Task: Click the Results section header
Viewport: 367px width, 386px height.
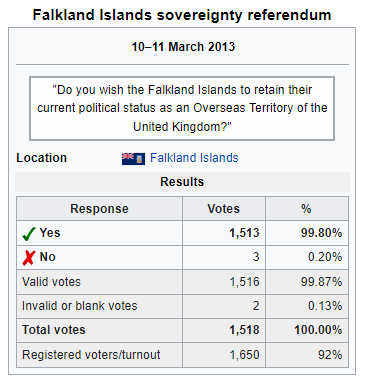Action: 182,182
